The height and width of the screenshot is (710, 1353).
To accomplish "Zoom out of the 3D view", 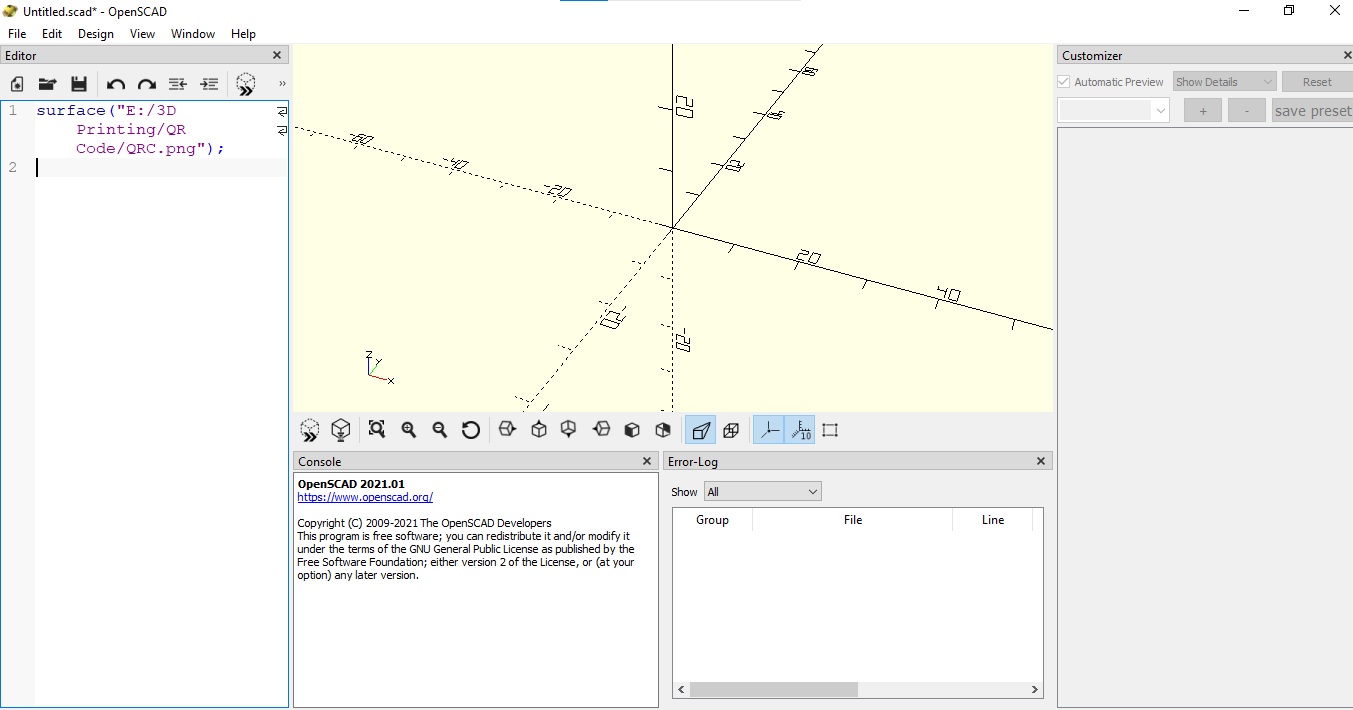I will (x=439, y=430).
